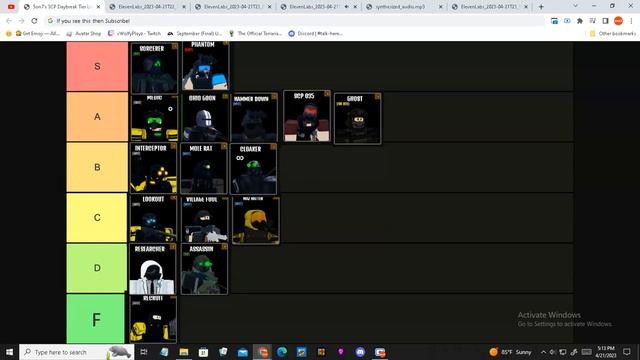Select the orange A tier label

tap(97, 117)
